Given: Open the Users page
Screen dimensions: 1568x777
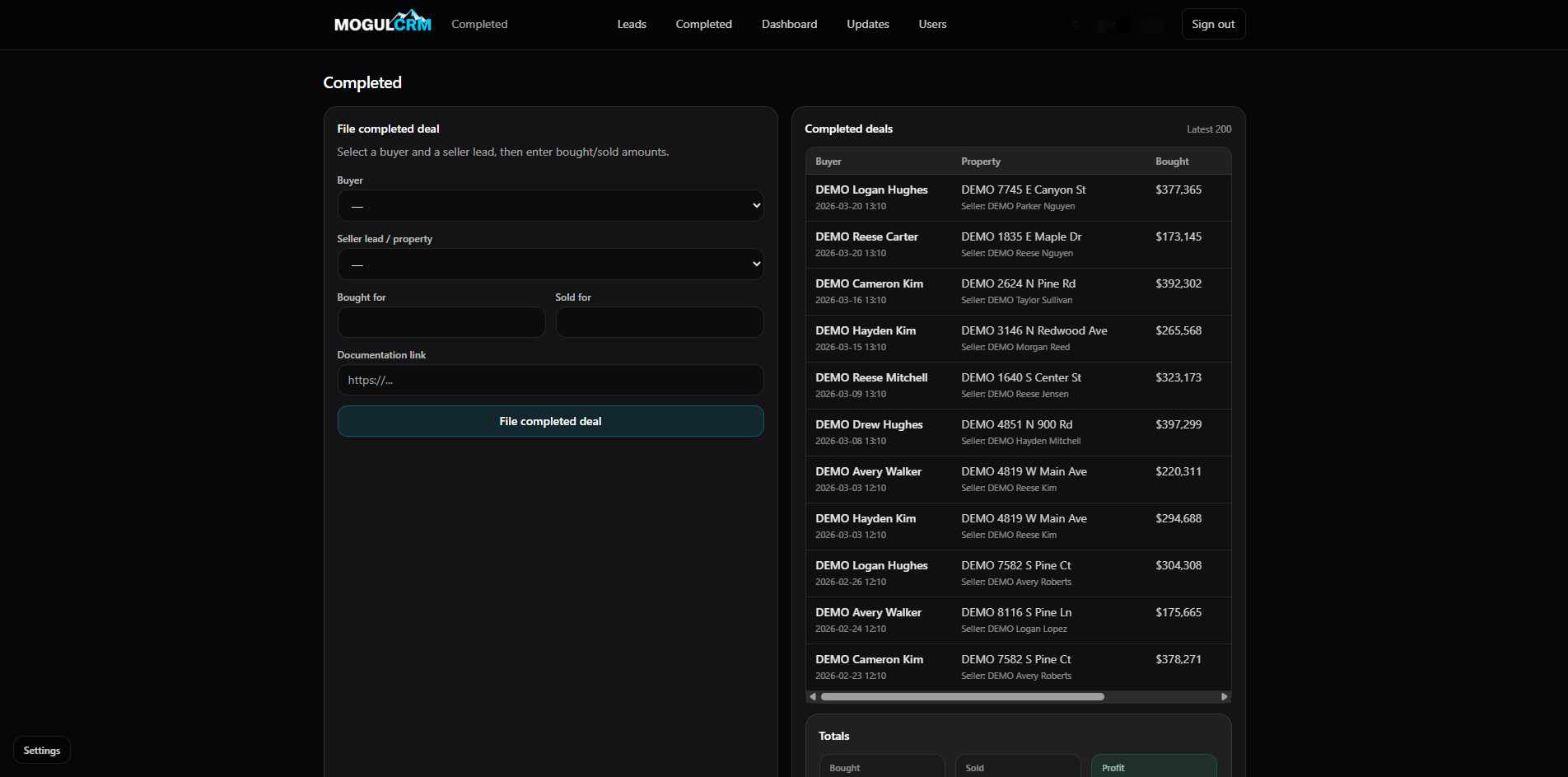Looking at the screenshot, I should [932, 24].
